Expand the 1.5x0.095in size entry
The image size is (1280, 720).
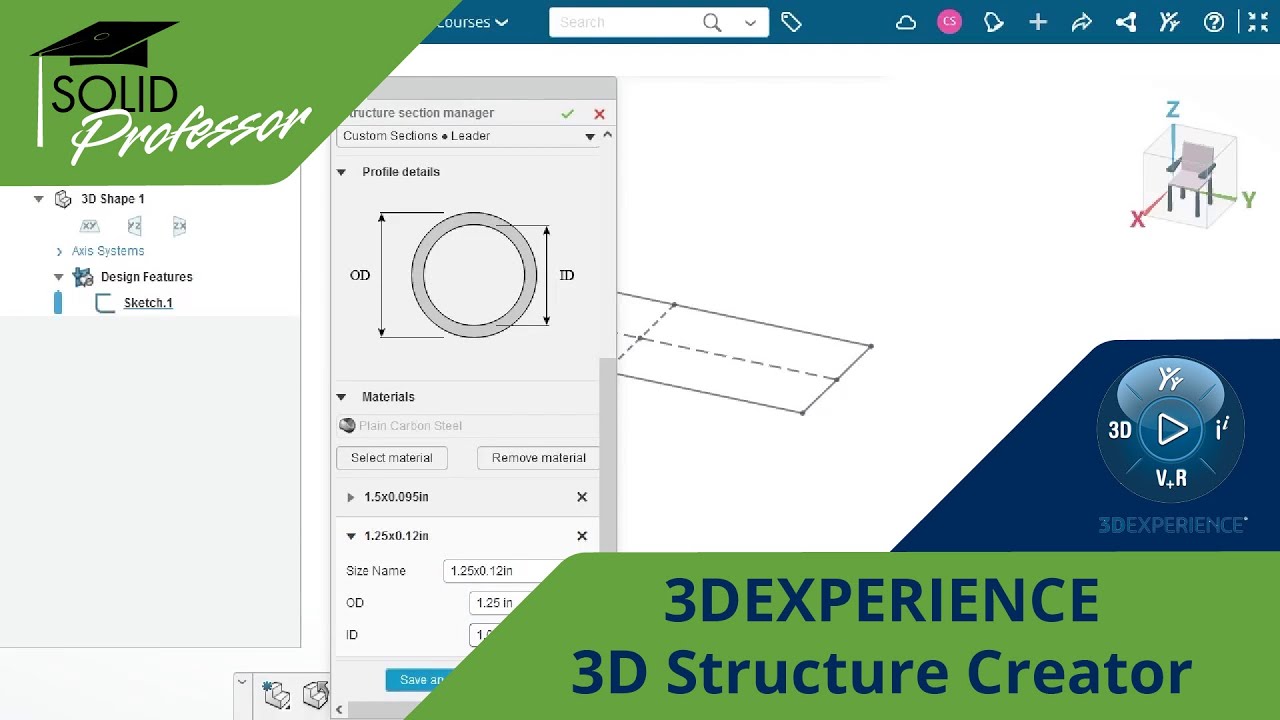coord(350,497)
